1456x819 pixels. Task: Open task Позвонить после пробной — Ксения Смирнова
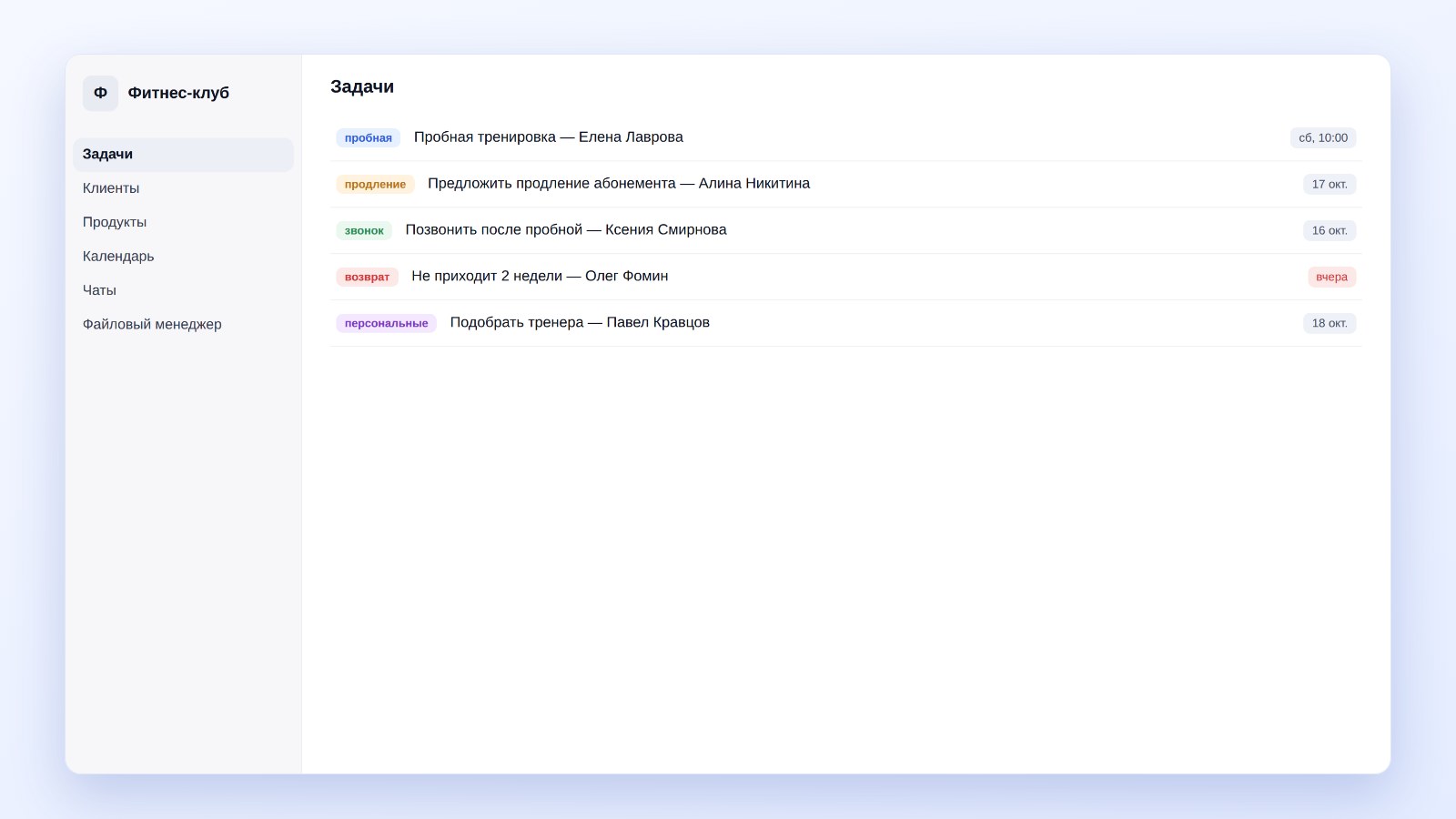566,230
